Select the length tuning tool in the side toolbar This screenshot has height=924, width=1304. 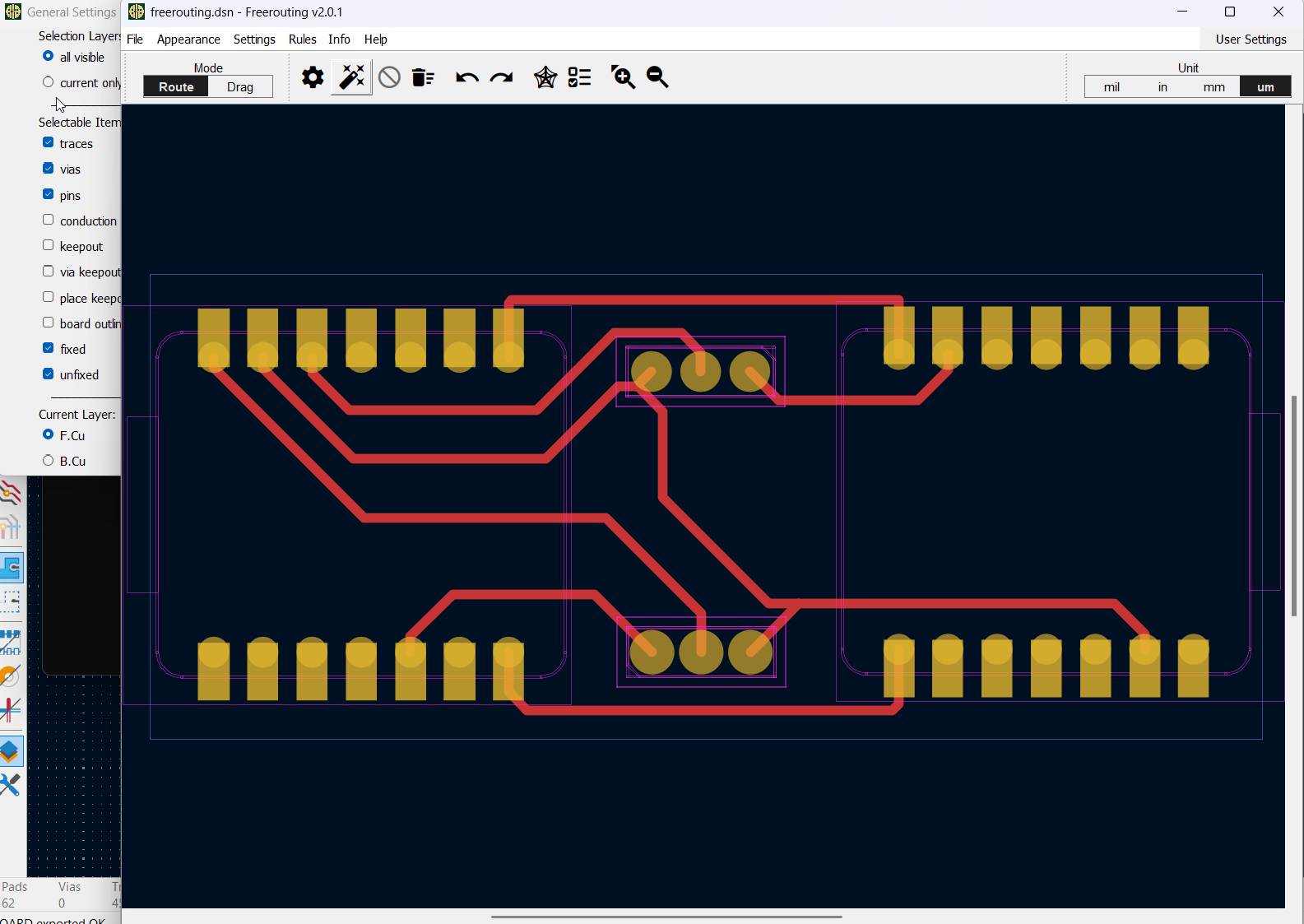pos(11,642)
